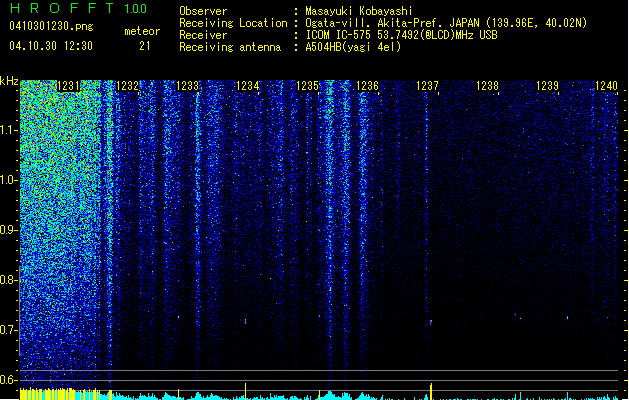Screen dimensions: 629x400
Task: Click the 1238 time marker
Action: [487, 86]
